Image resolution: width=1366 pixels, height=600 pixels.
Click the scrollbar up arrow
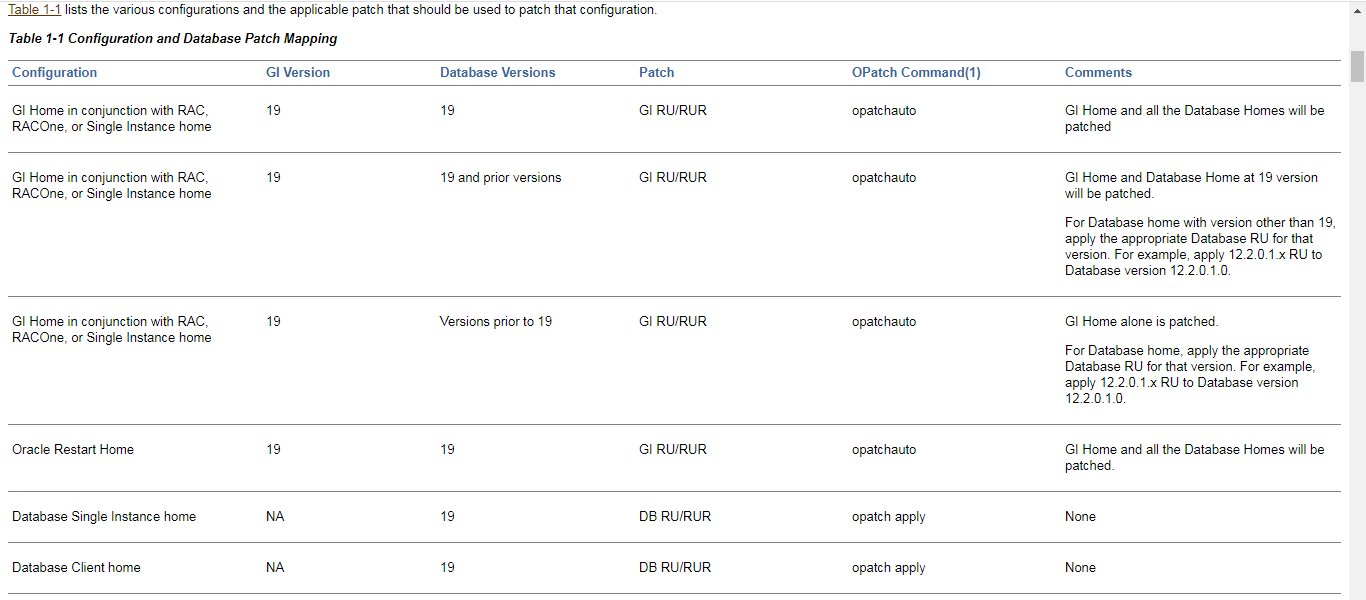coord(1357,9)
